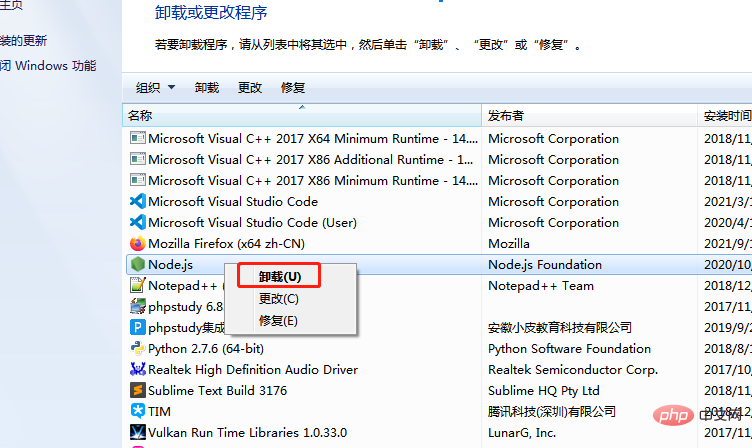Select Visual C++ 2017 X64 Minimum Runtime name

[x=313, y=139]
